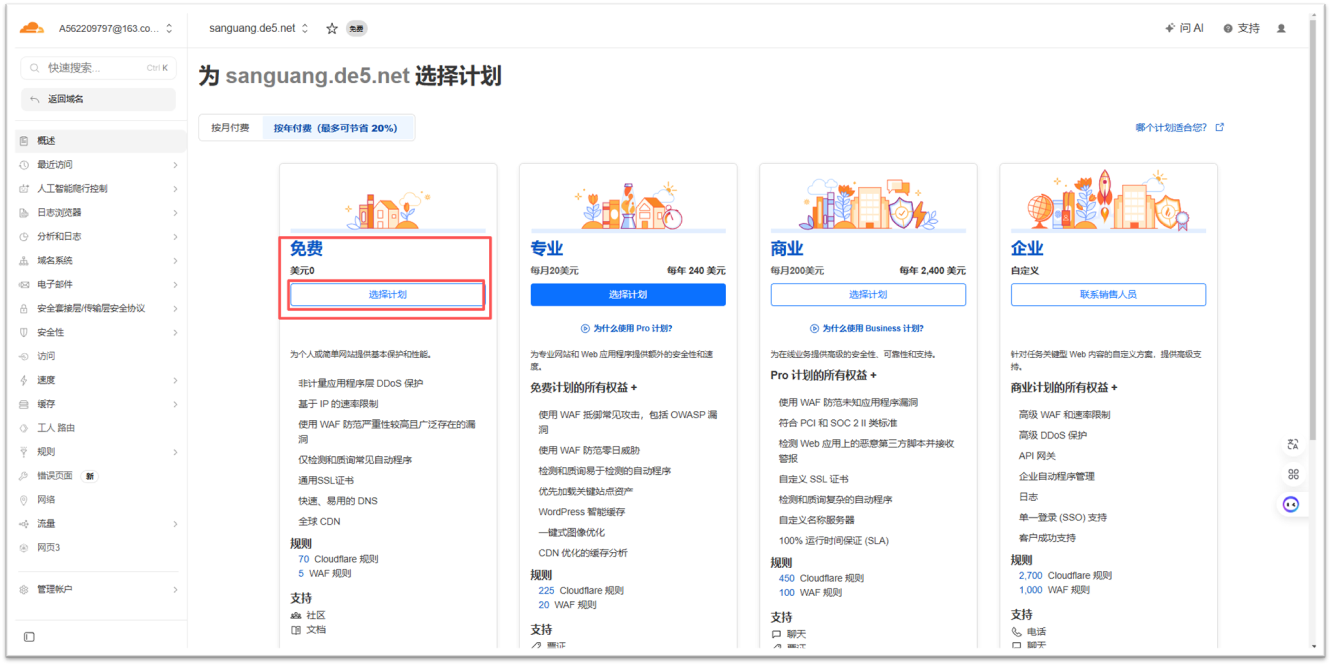
Task: Click the floating robot assistant icon
Action: (1292, 504)
